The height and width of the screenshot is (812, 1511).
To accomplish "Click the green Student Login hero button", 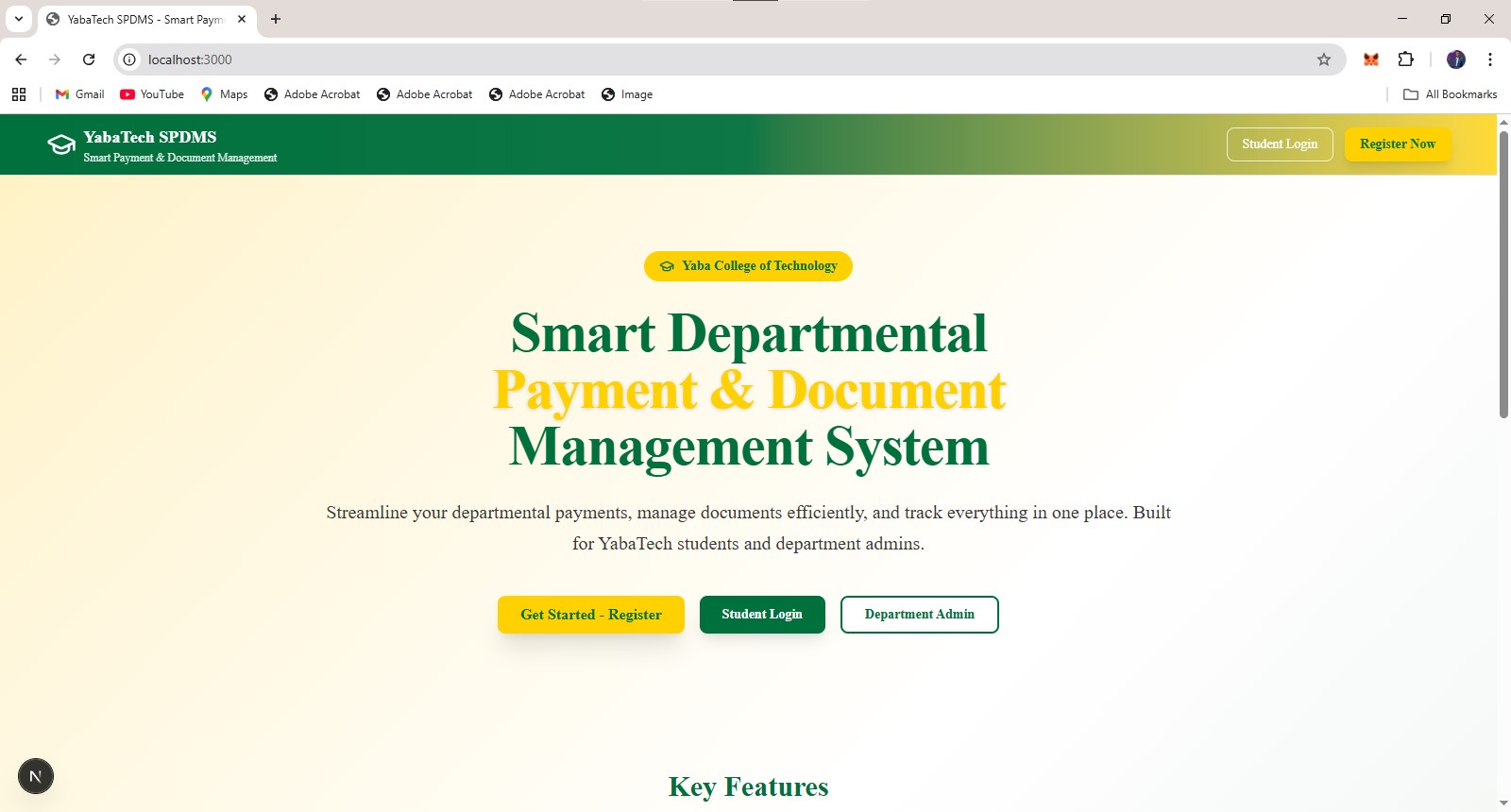I will coord(762,615).
